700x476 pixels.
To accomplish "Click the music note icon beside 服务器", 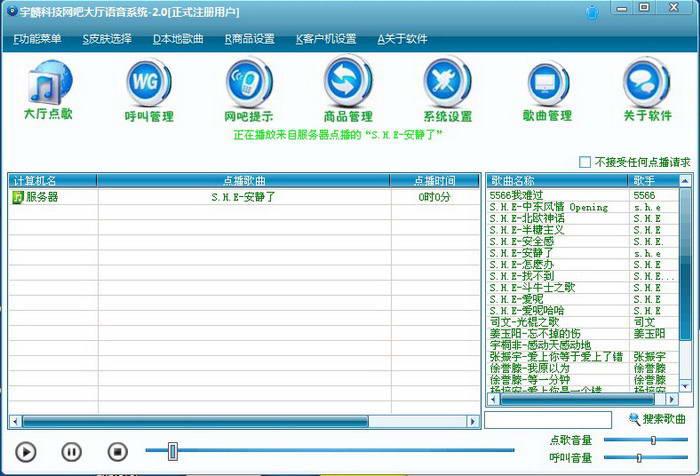I will click(17, 197).
